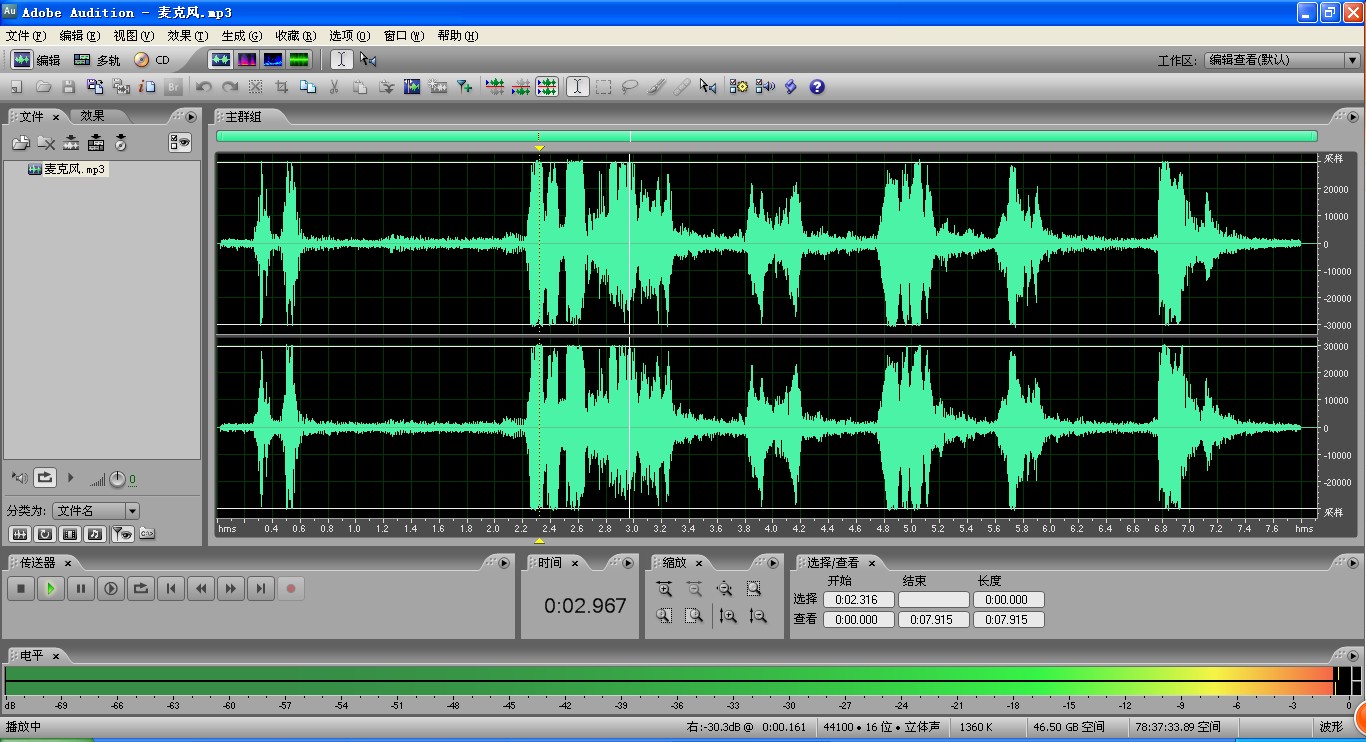
Task: Click the horizontal zoom-in magnifier icon
Action: coord(664,589)
